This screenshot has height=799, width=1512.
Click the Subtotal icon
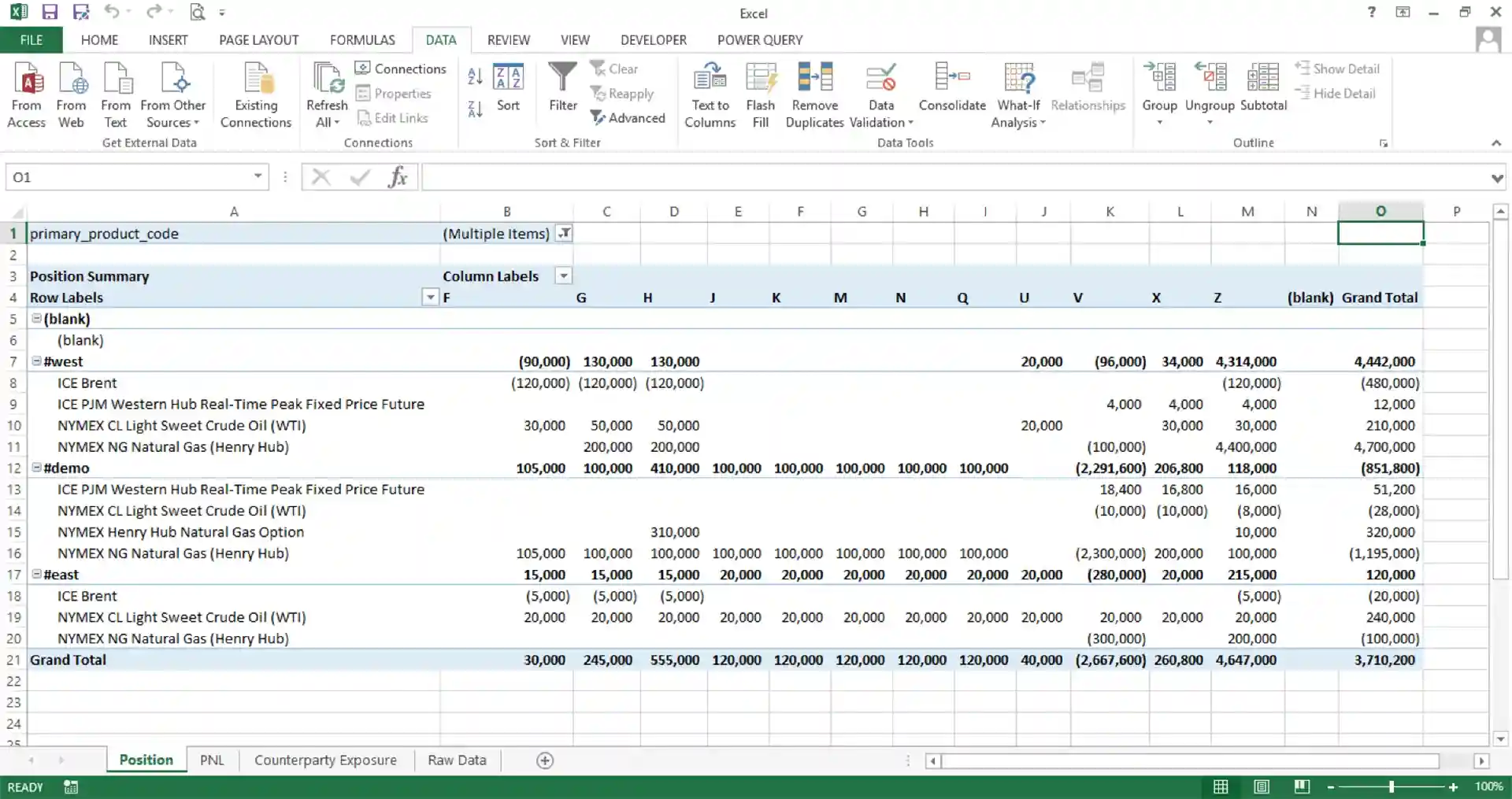(x=1263, y=87)
